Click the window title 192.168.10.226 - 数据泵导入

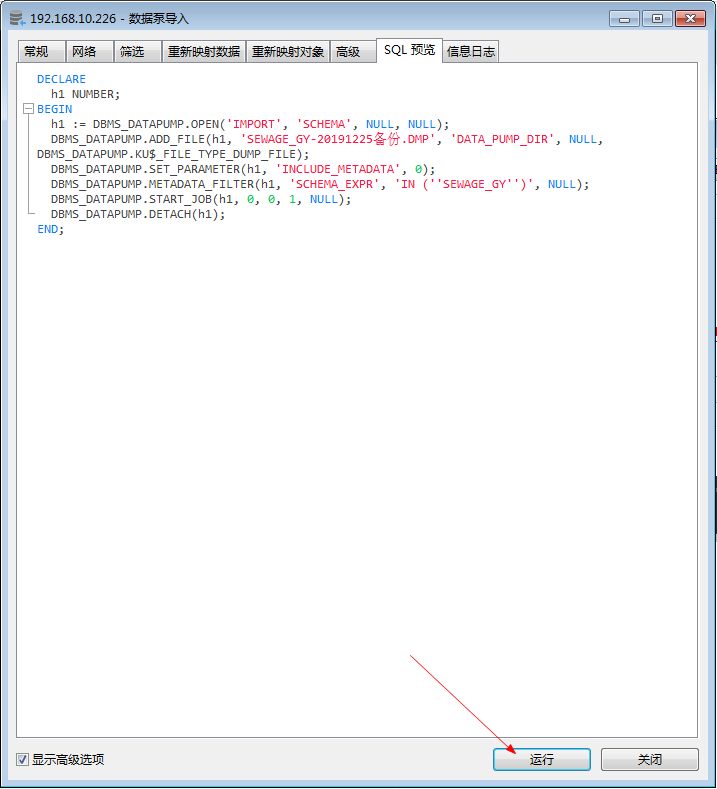tap(109, 19)
